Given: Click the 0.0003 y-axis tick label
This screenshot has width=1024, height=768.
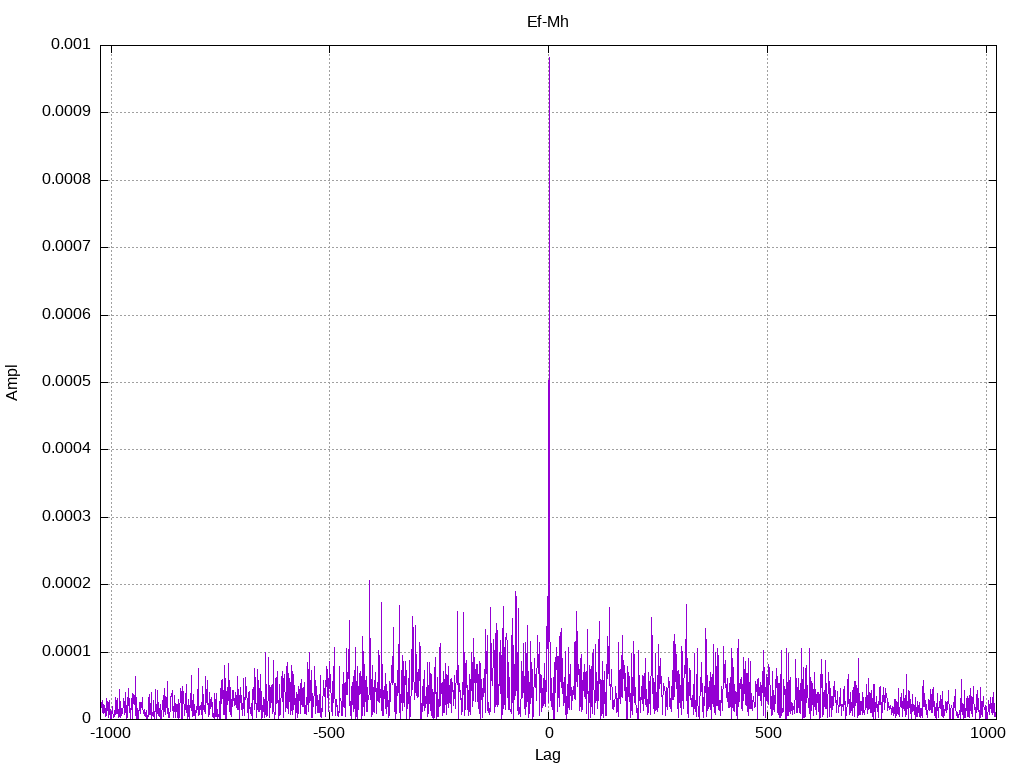Looking at the screenshot, I should pos(66,517).
